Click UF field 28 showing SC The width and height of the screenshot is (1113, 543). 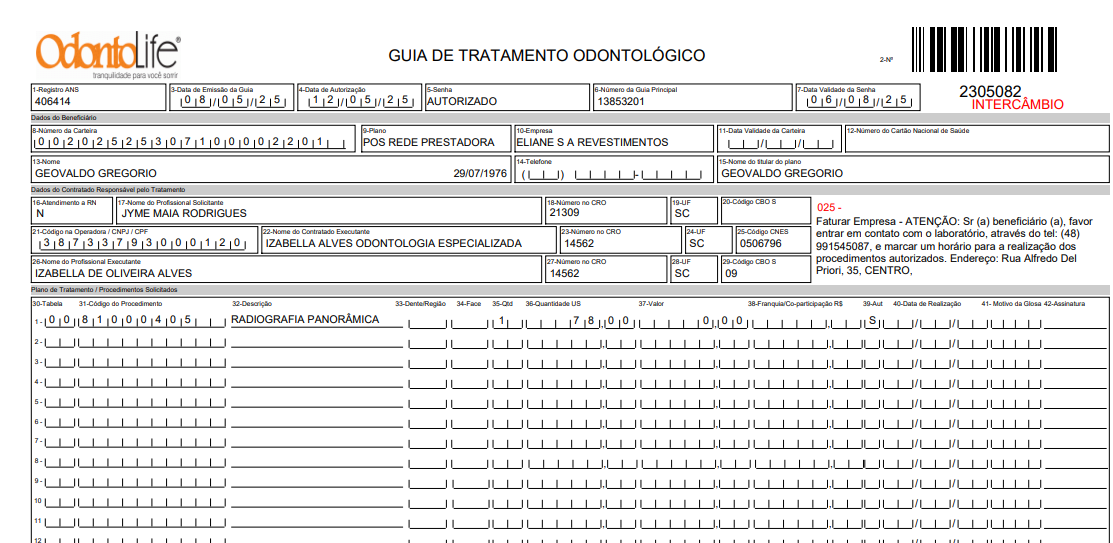coord(693,270)
